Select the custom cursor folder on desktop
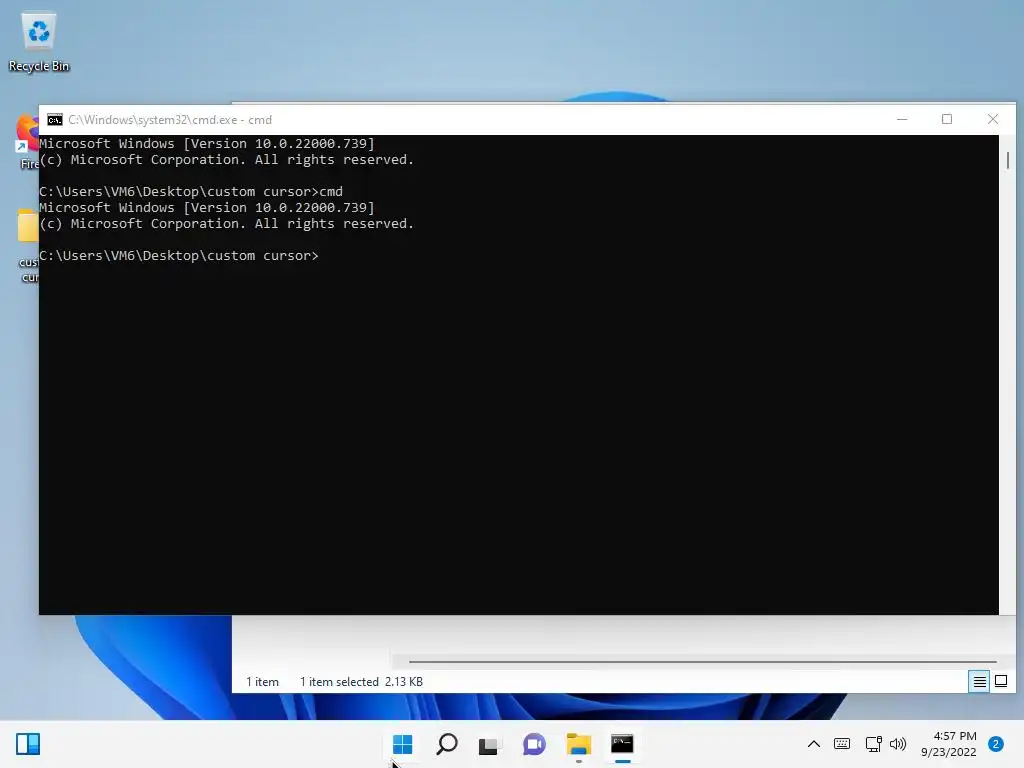This screenshot has width=1024, height=768. pyautogui.click(x=27, y=246)
